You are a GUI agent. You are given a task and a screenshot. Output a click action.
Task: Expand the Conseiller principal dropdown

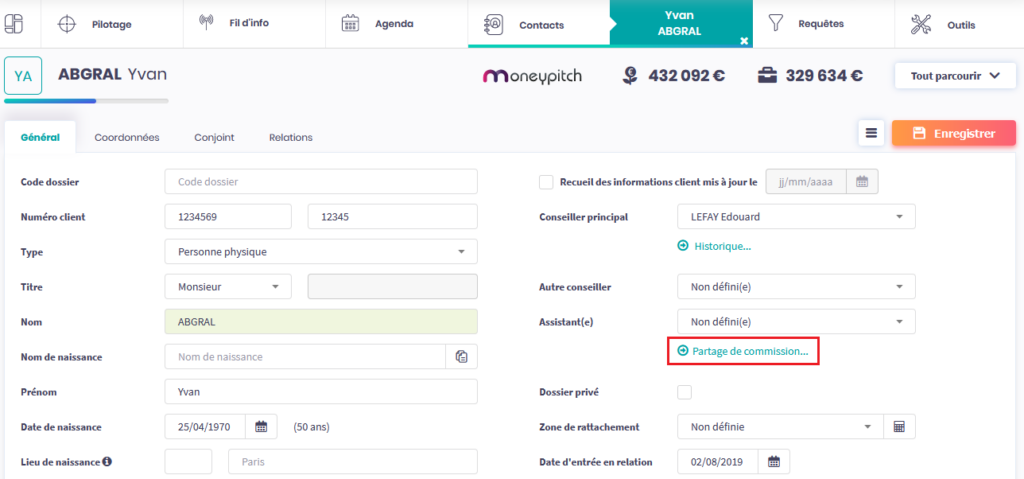(796, 217)
